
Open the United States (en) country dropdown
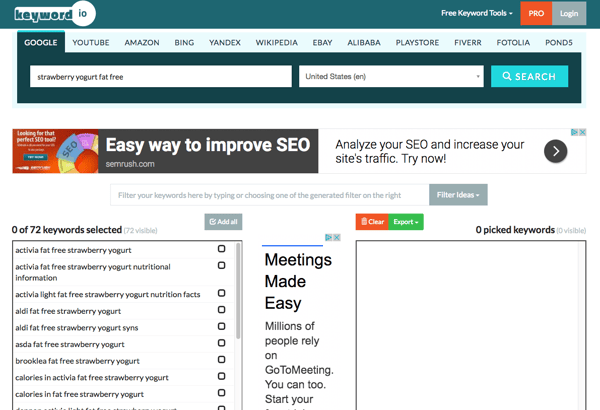point(392,76)
